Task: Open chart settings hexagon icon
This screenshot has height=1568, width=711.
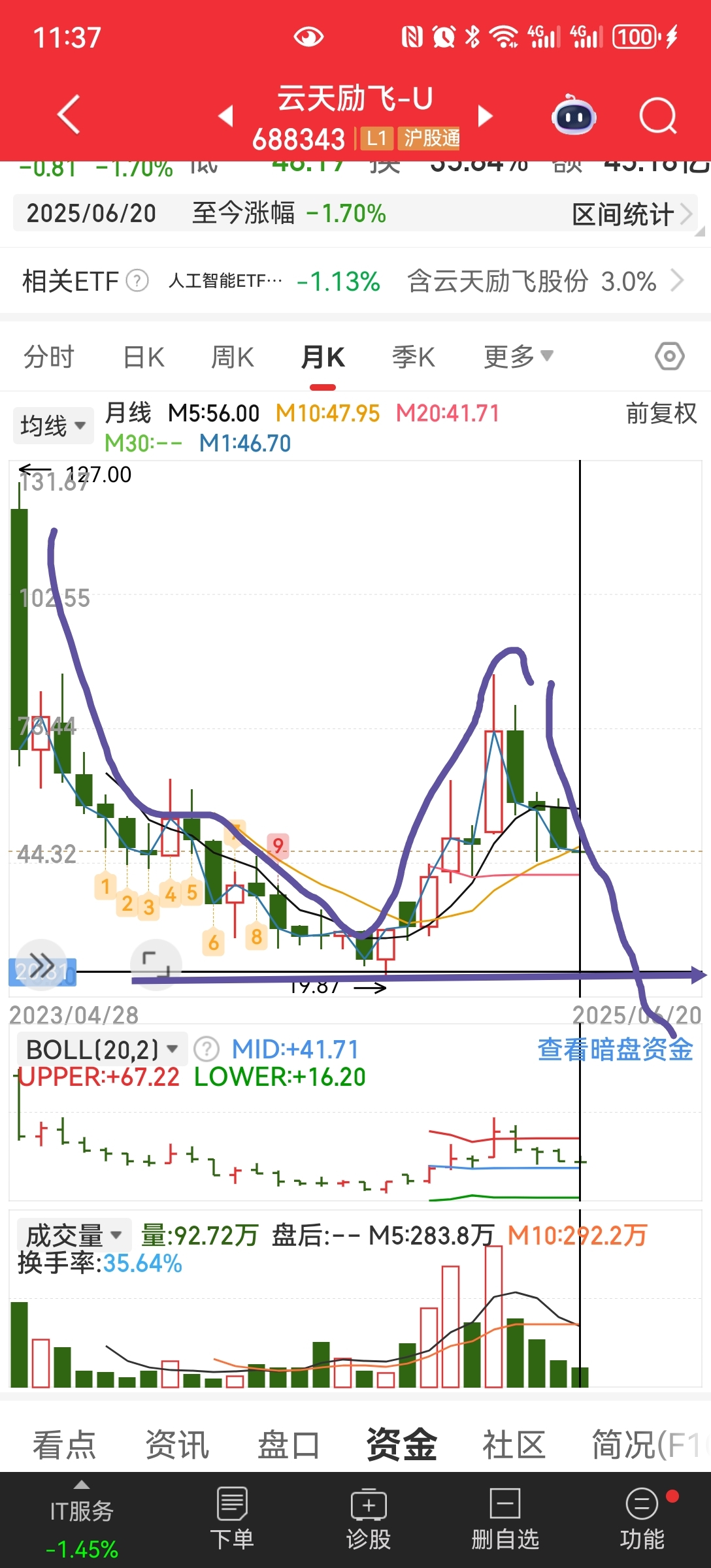Action: coord(670,357)
